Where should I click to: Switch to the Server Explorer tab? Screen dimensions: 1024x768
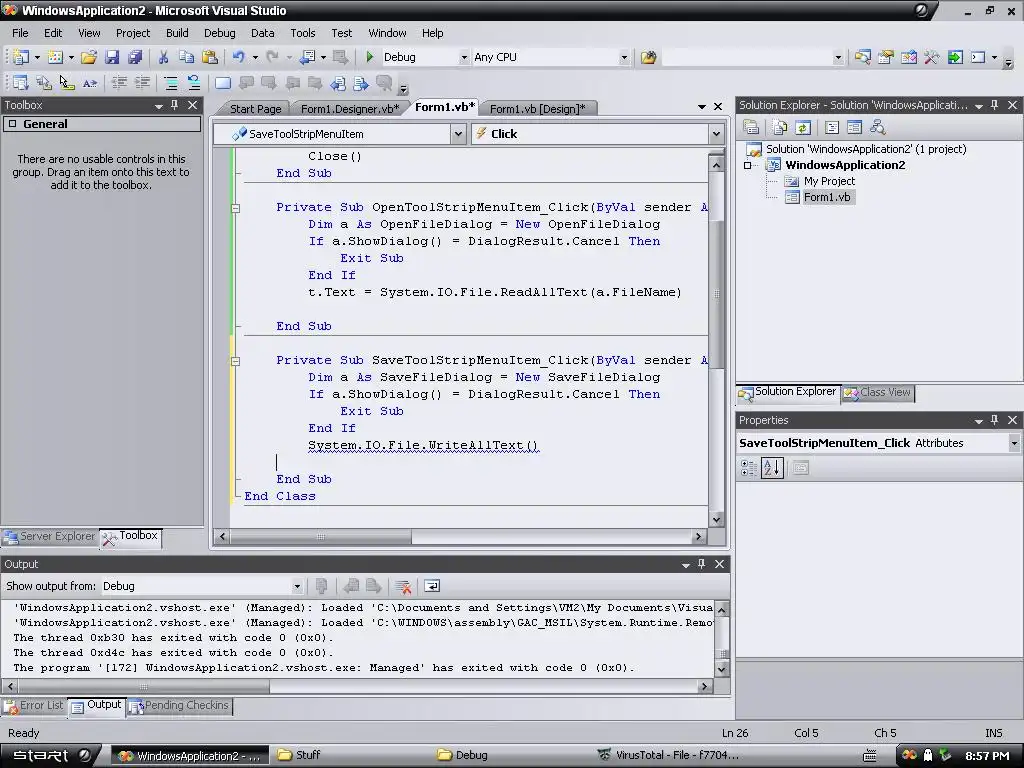tap(50, 536)
